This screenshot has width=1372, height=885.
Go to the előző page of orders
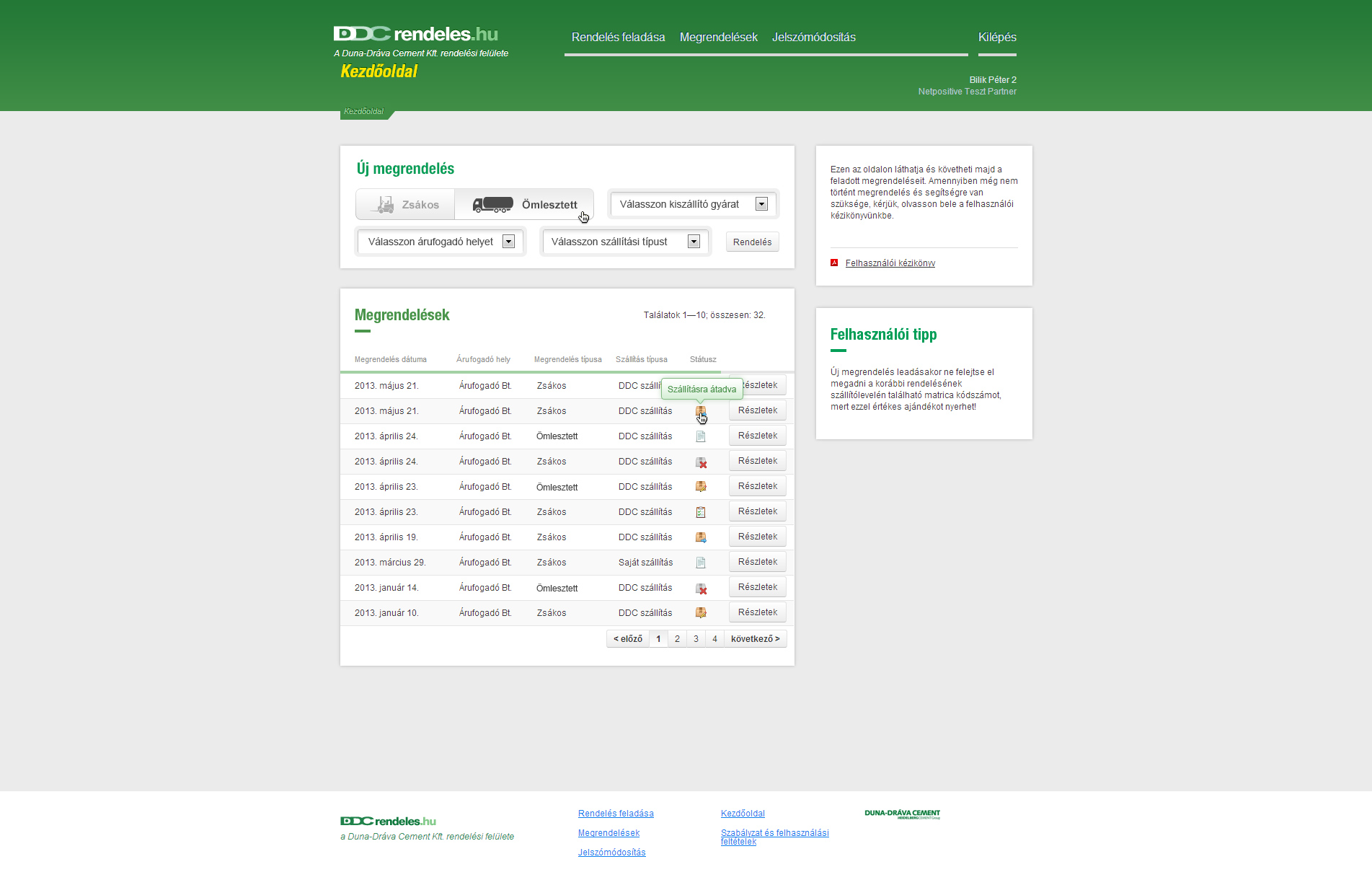click(628, 639)
